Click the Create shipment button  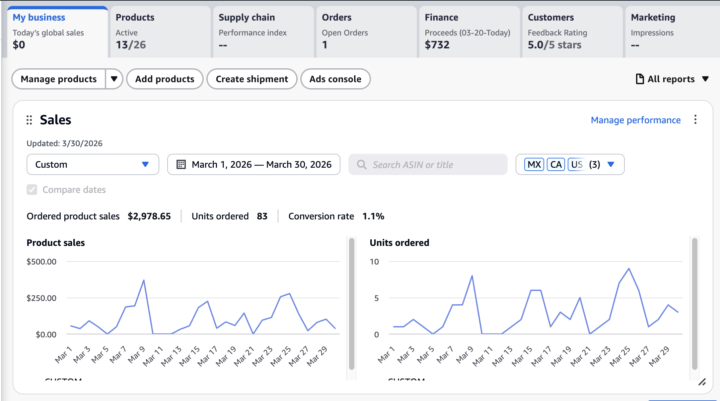[252, 79]
